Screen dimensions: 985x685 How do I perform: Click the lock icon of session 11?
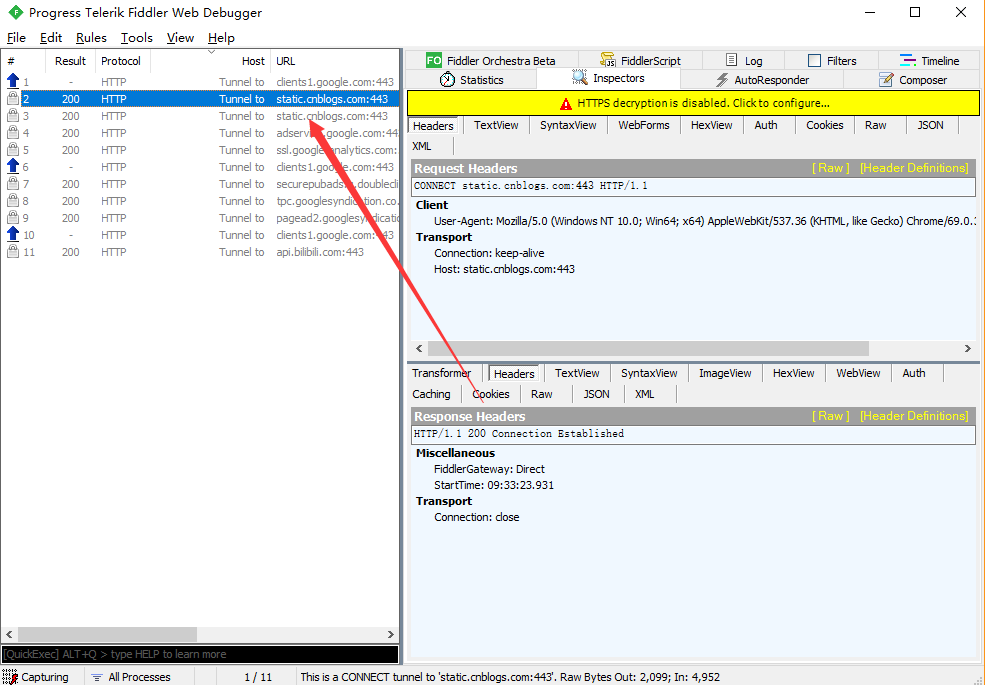coord(13,251)
